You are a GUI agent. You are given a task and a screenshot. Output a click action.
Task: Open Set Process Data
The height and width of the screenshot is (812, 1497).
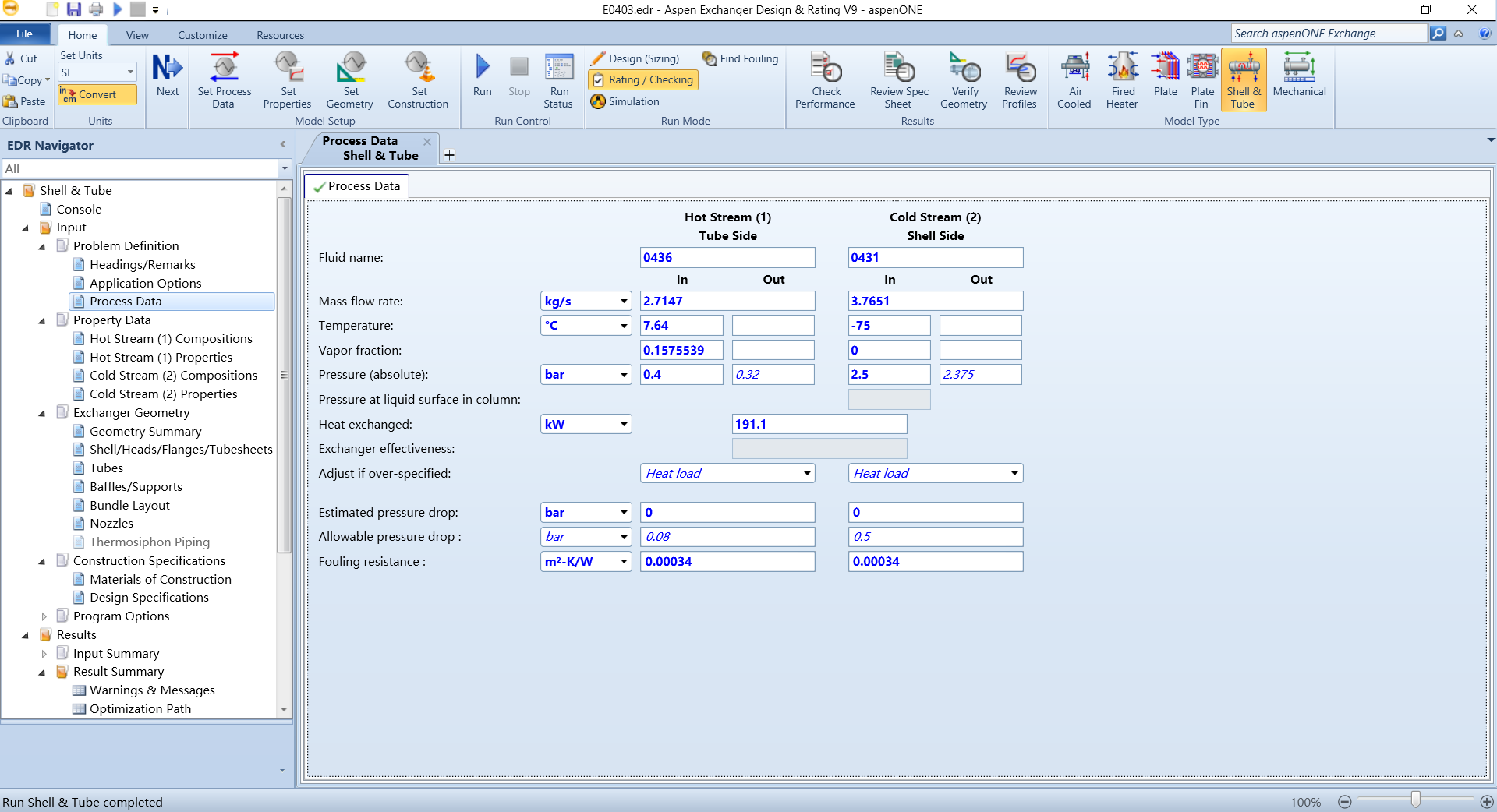pyautogui.click(x=224, y=80)
